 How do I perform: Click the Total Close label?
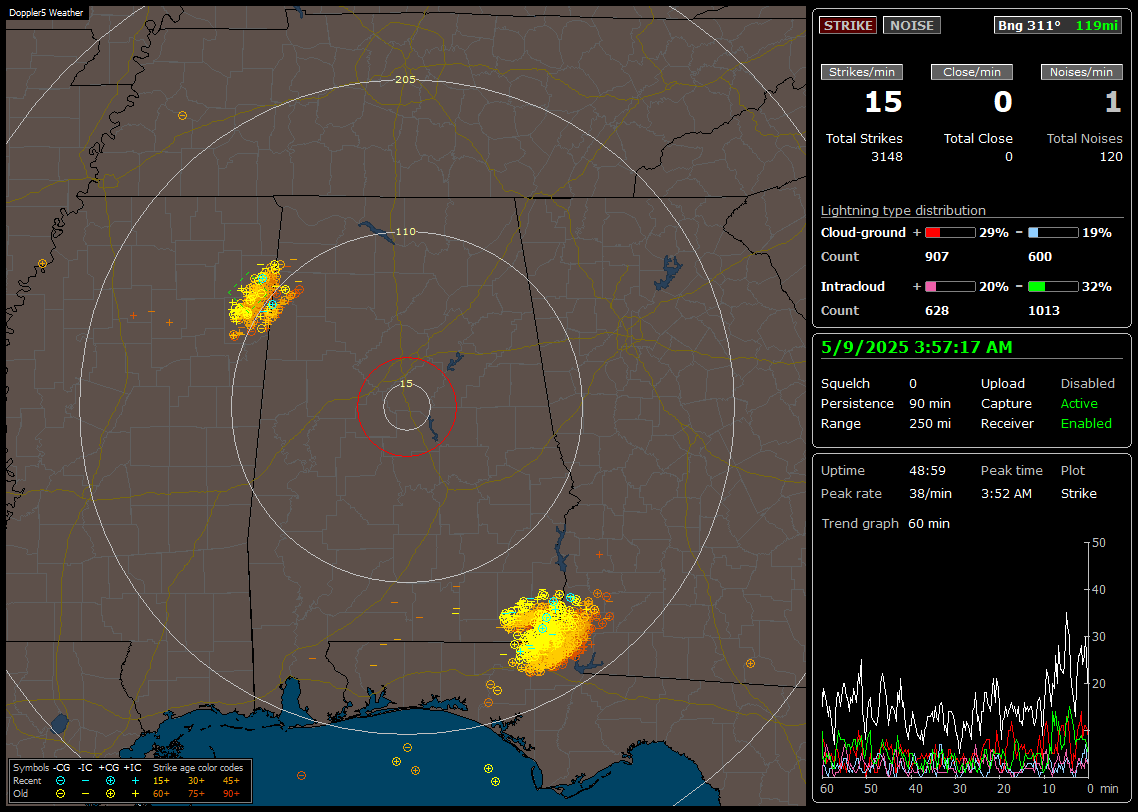coord(978,139)
